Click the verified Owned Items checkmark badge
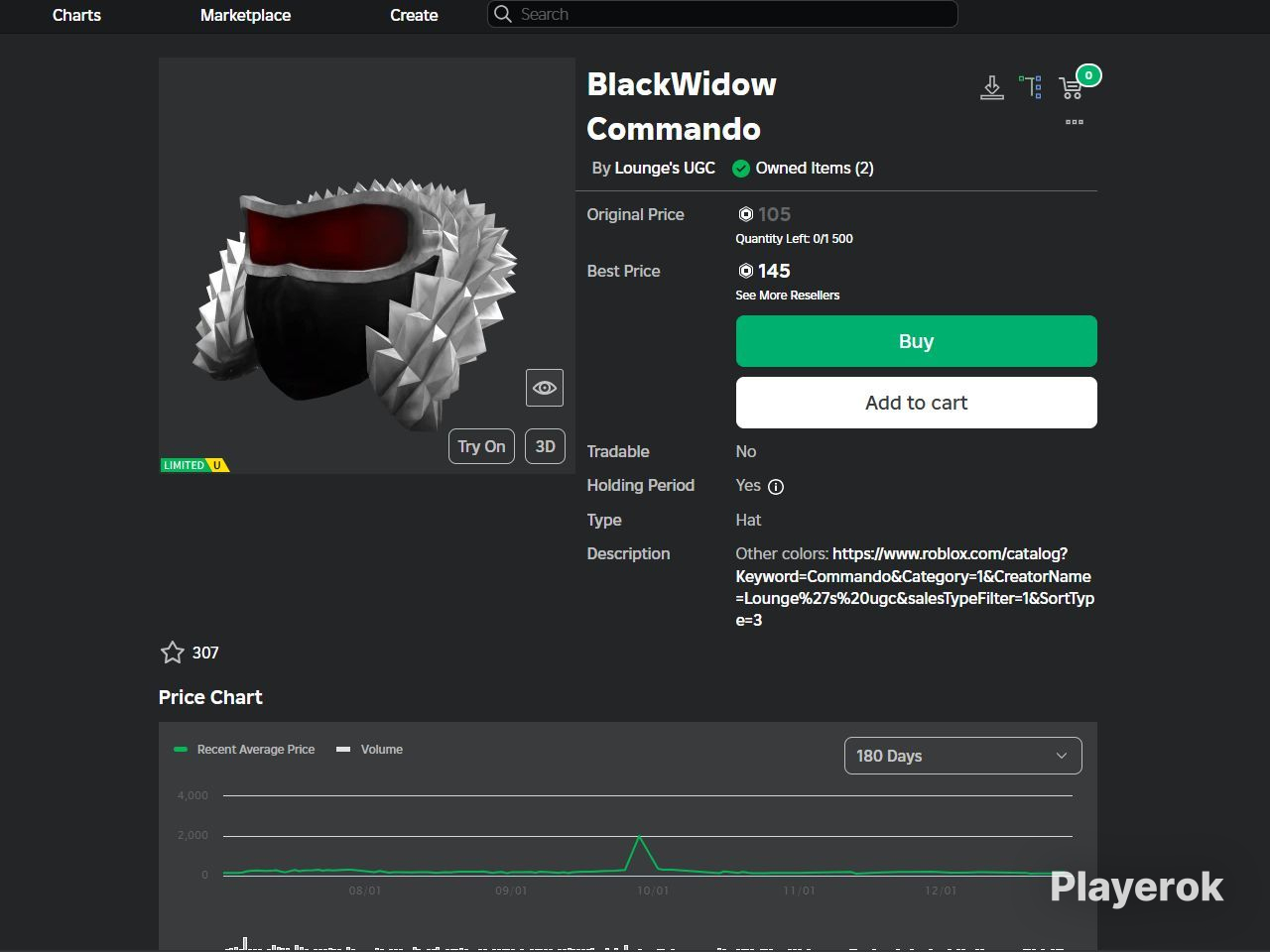 point(741,169)
